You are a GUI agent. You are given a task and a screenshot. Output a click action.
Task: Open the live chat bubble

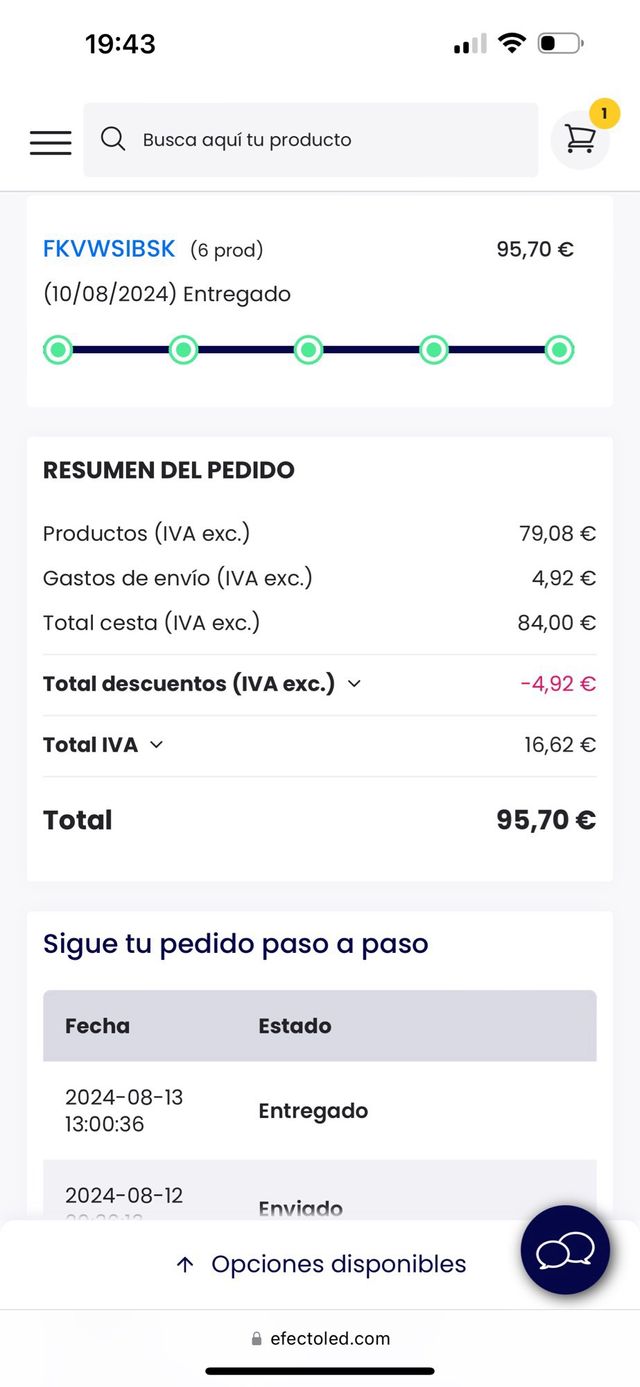(565, 1250)
